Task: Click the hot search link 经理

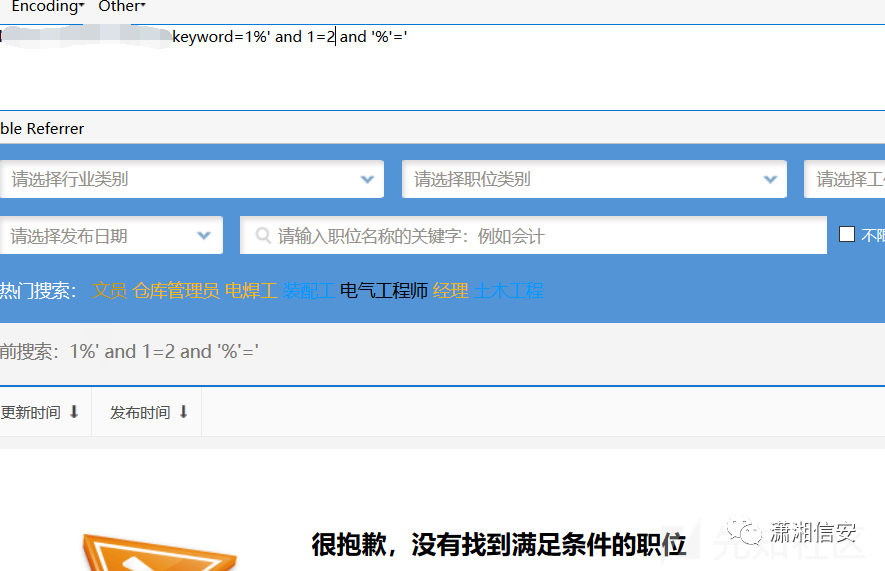Action: click(x=450, y=291)
